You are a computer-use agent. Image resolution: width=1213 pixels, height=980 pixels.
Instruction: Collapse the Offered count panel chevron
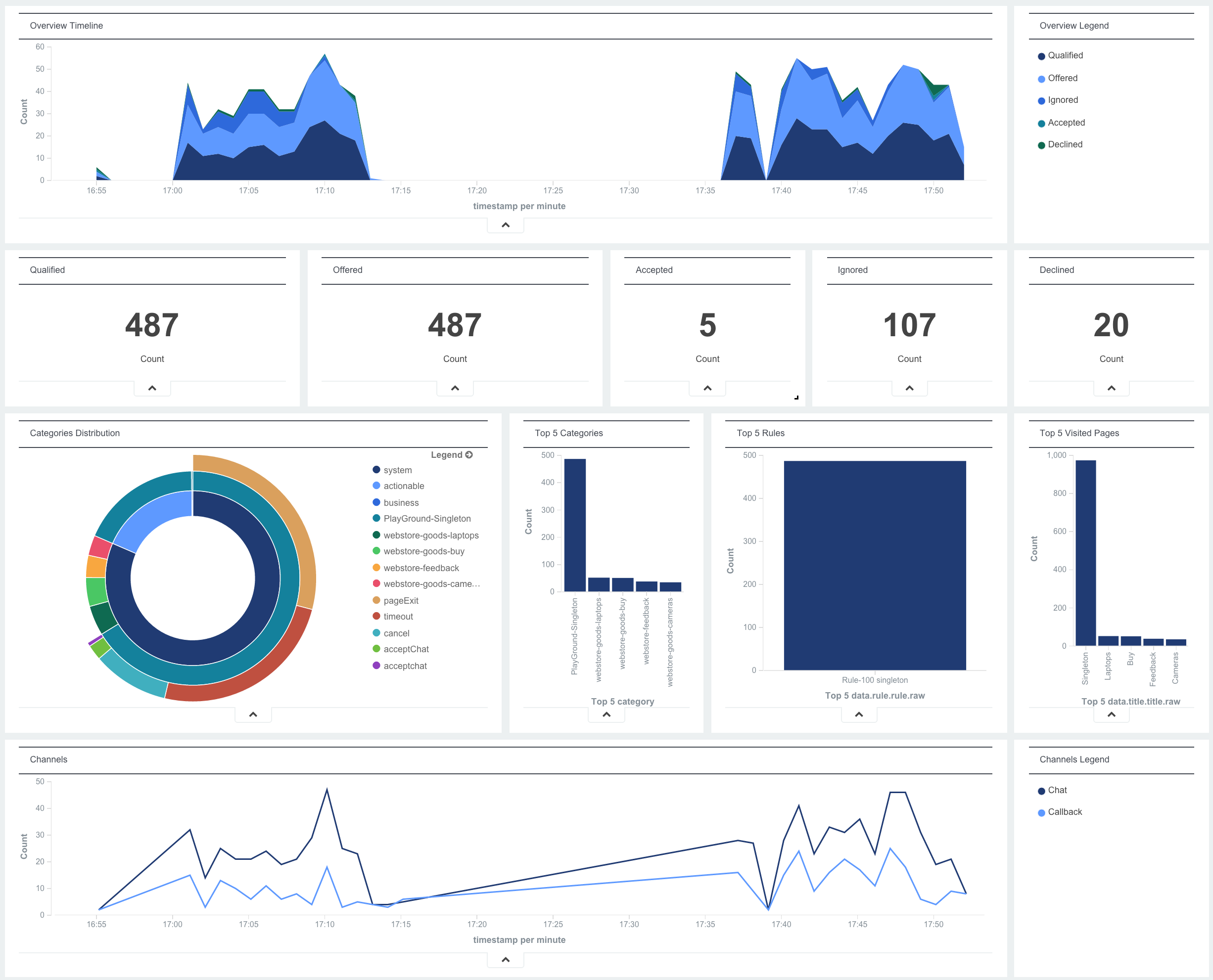tap(455, 388)
